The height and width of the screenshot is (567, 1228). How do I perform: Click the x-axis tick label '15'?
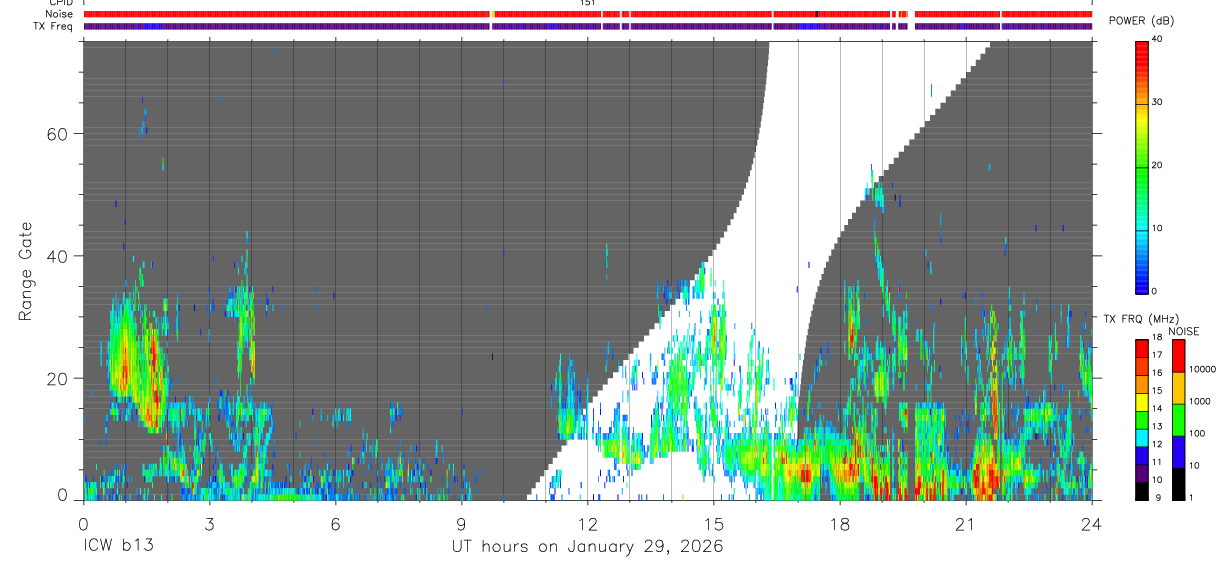coord(714,524)
